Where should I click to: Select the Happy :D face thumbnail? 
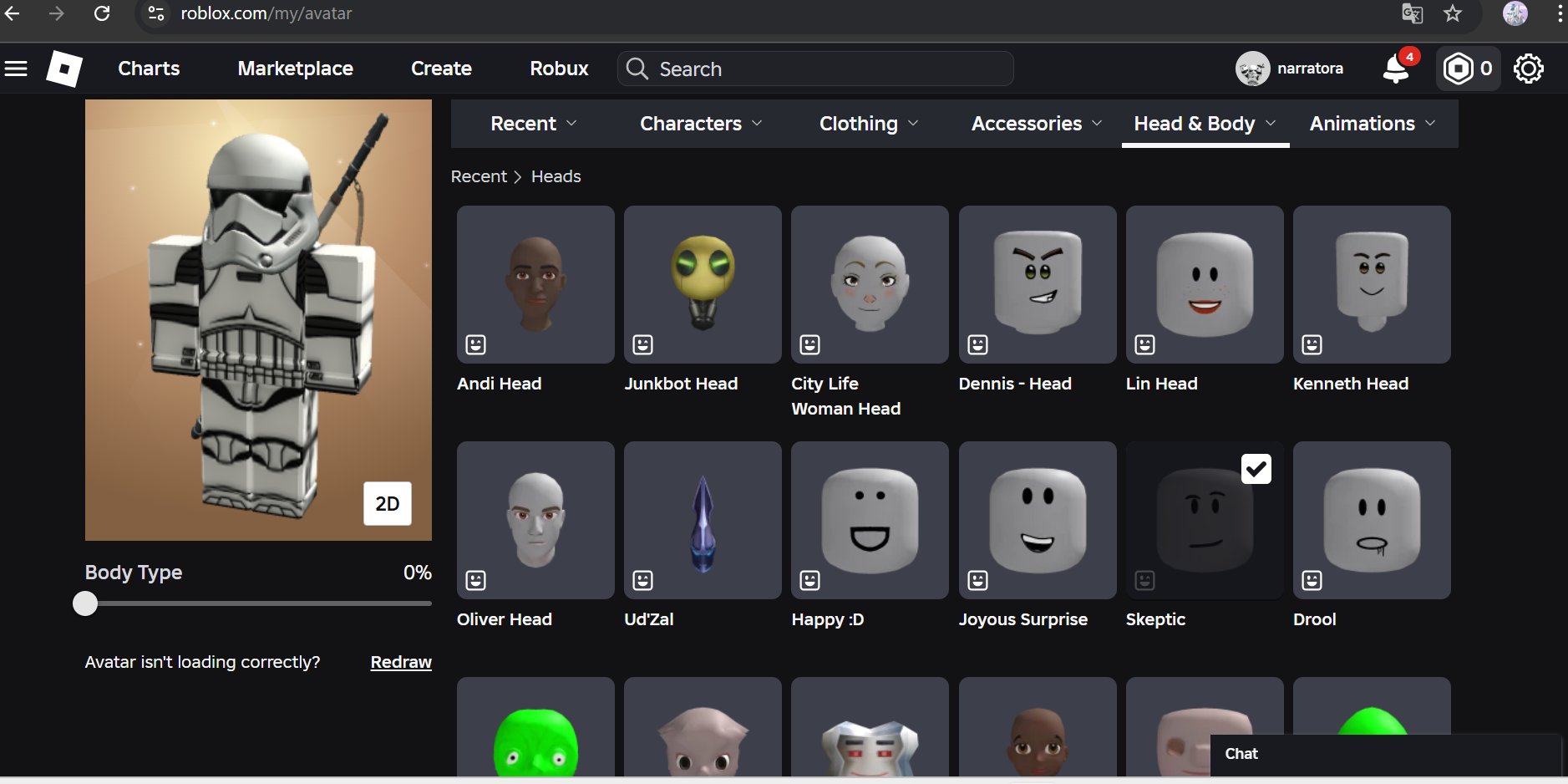870,520
